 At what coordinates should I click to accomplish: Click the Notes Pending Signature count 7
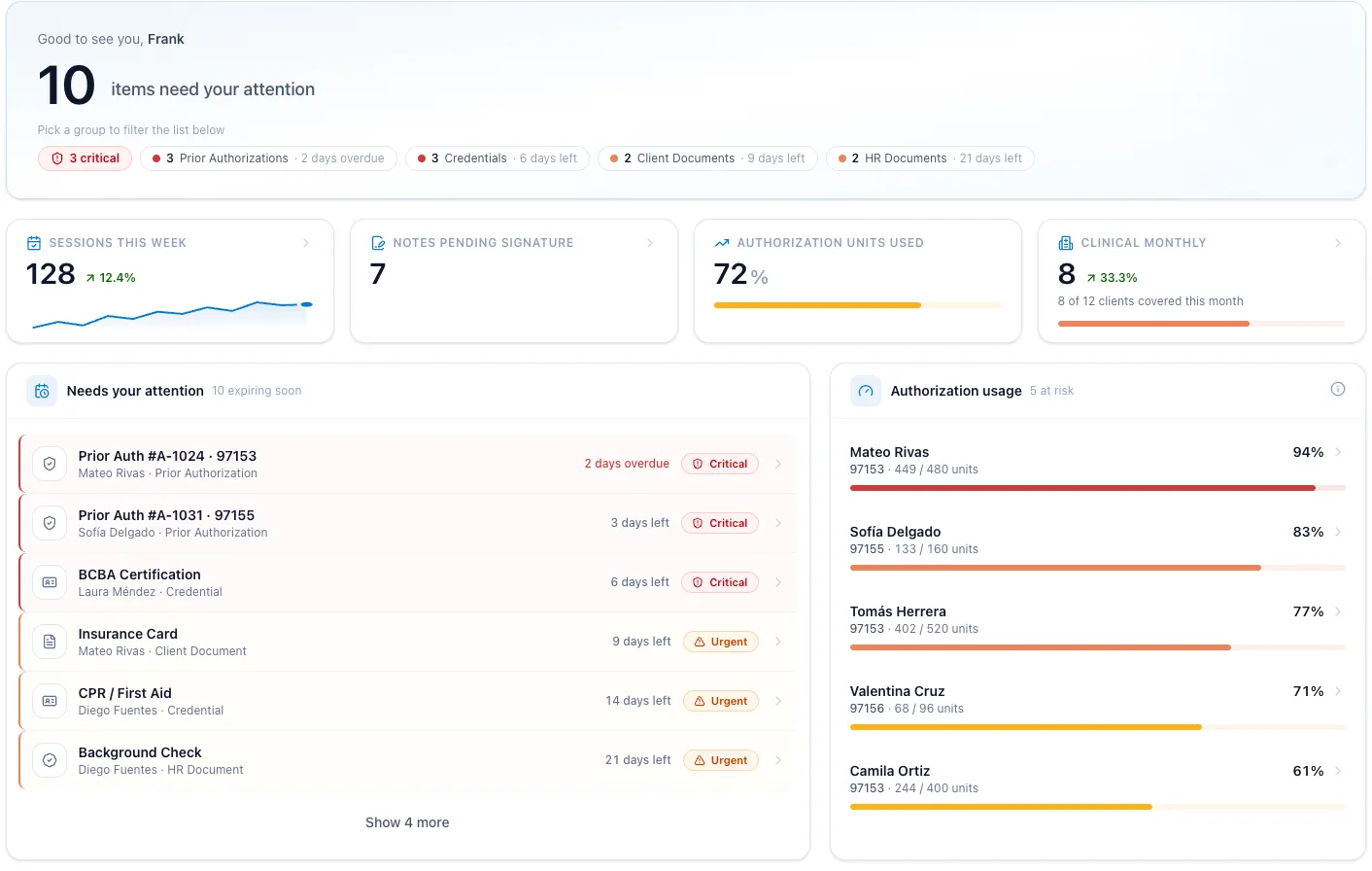(x=378, y=274)
